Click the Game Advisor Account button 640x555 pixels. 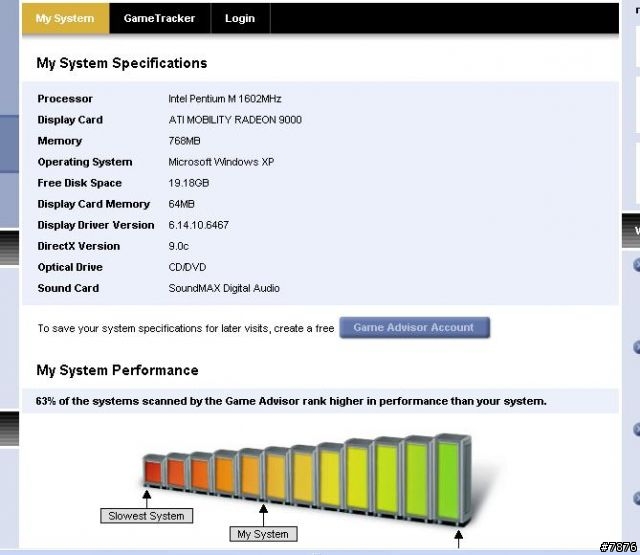click(414, 327)
